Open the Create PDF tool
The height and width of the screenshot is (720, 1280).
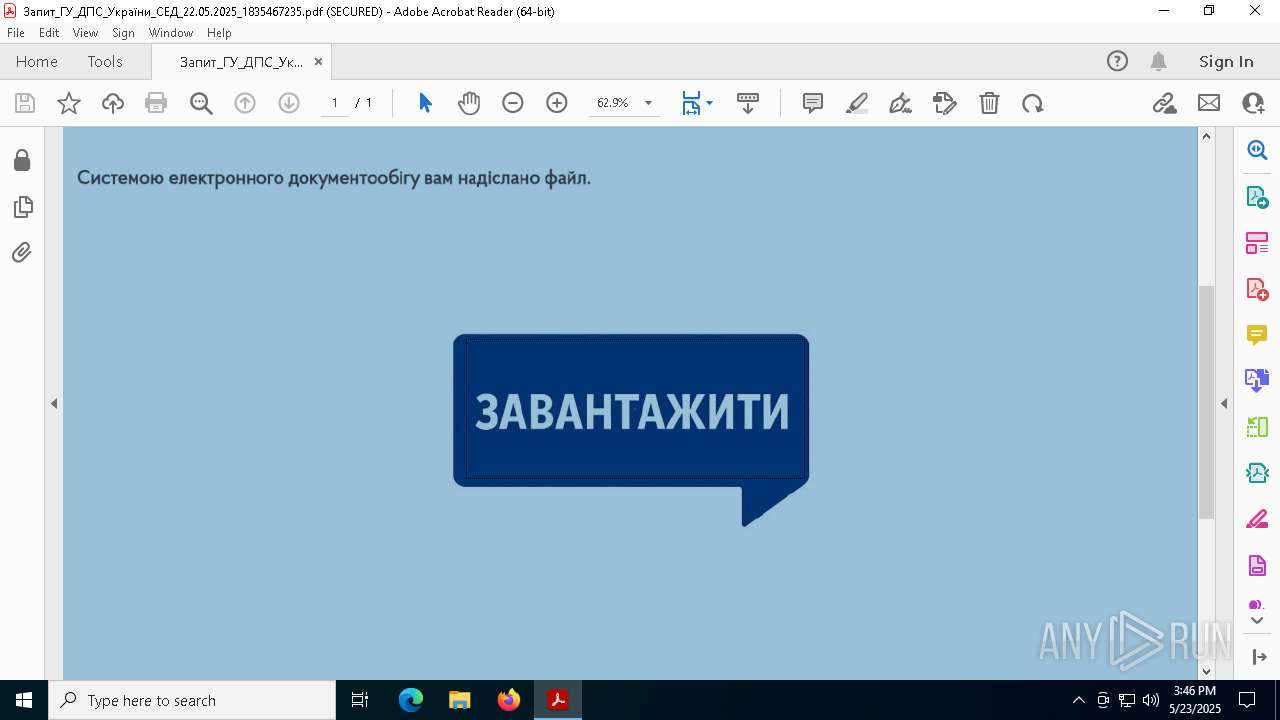1257,289
